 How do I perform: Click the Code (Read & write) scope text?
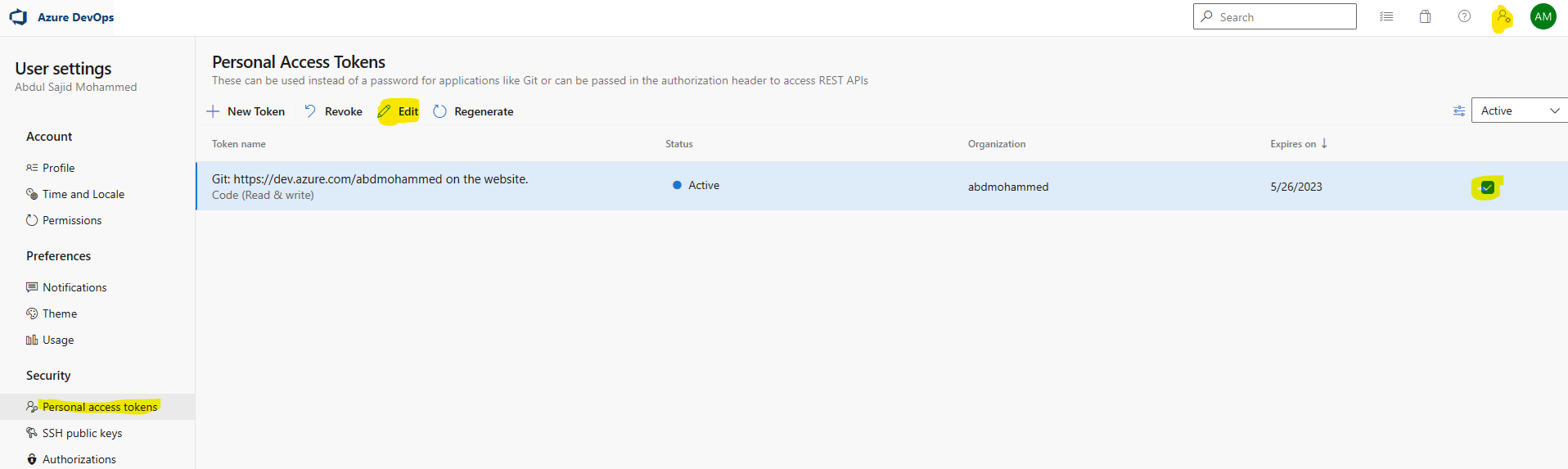pyautogui.click(x=263, y=195)
